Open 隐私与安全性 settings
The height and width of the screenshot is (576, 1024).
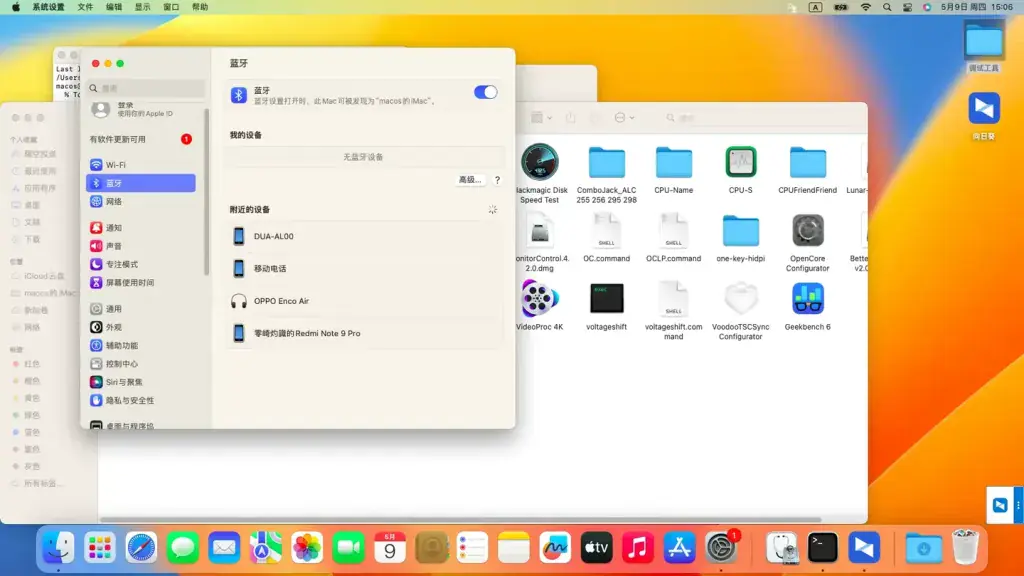click(x=141, y=400)
